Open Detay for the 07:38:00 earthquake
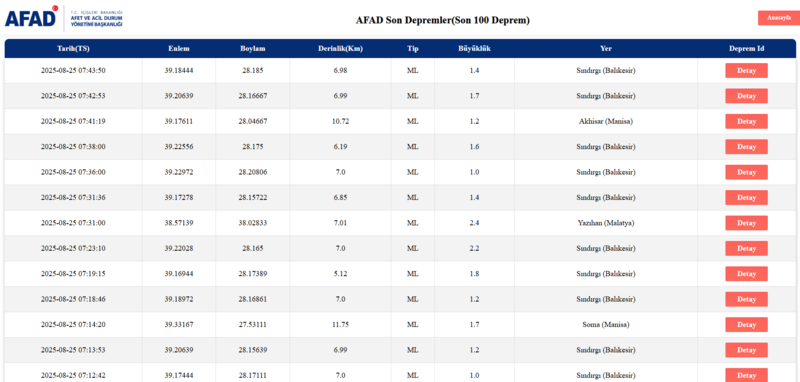800x382 pixels. pyautogui.click(x=746, y=147)
